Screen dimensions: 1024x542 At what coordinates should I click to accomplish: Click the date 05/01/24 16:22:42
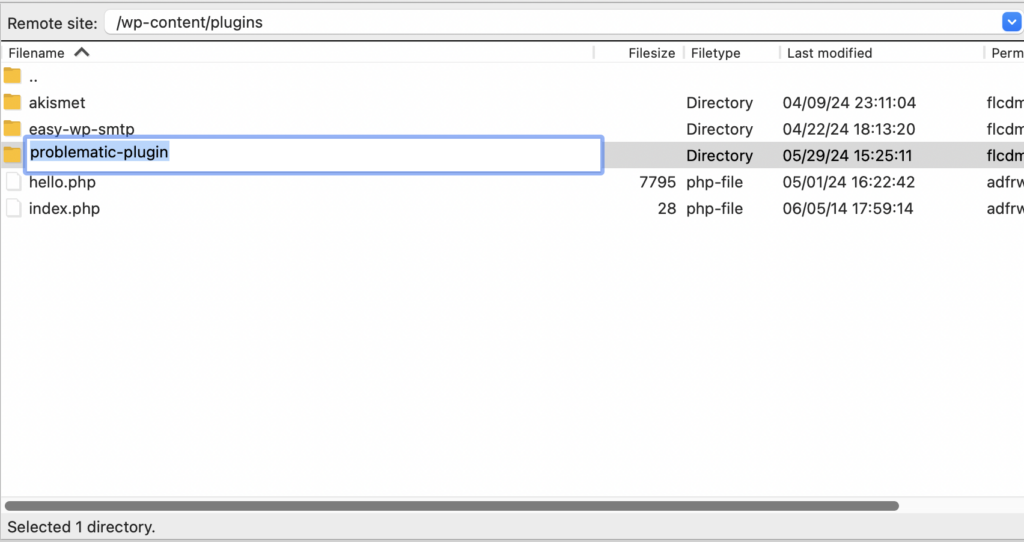(x=848, y=182)
